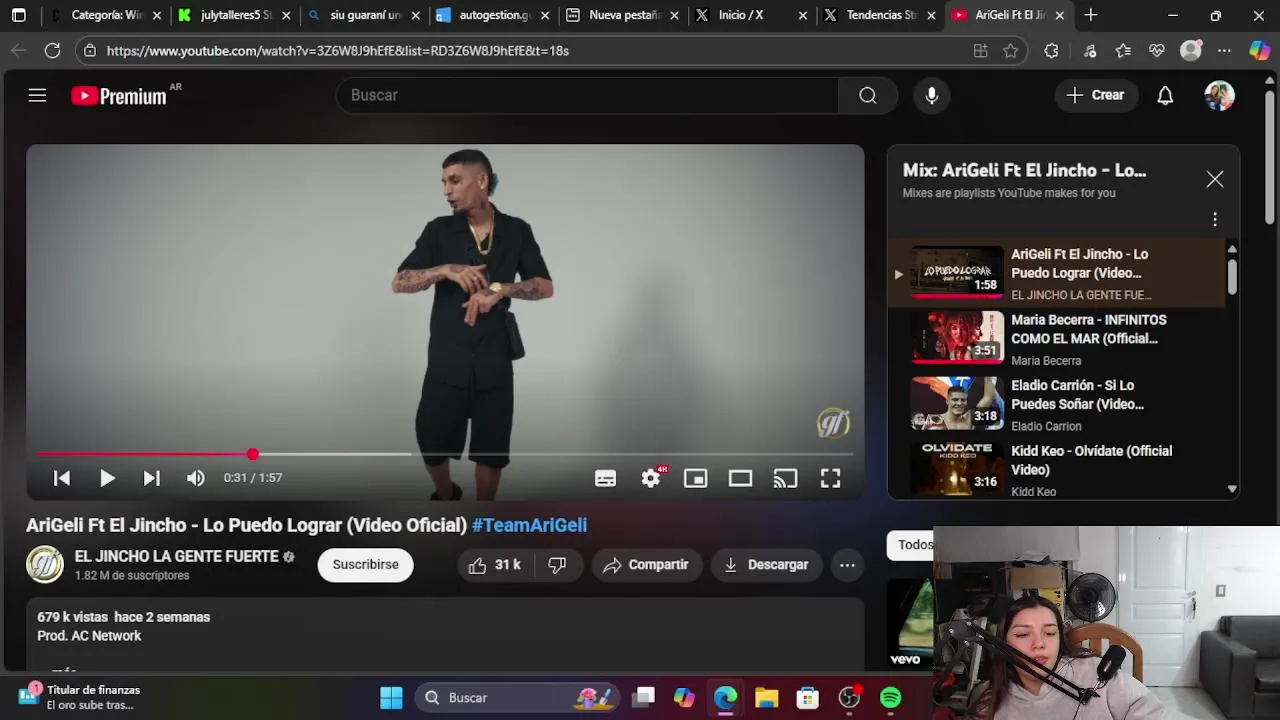Select AriGeli Lo Puedo Lograr playlist item
This screenshot has width=1280, height=720.
coord(1056,273)
